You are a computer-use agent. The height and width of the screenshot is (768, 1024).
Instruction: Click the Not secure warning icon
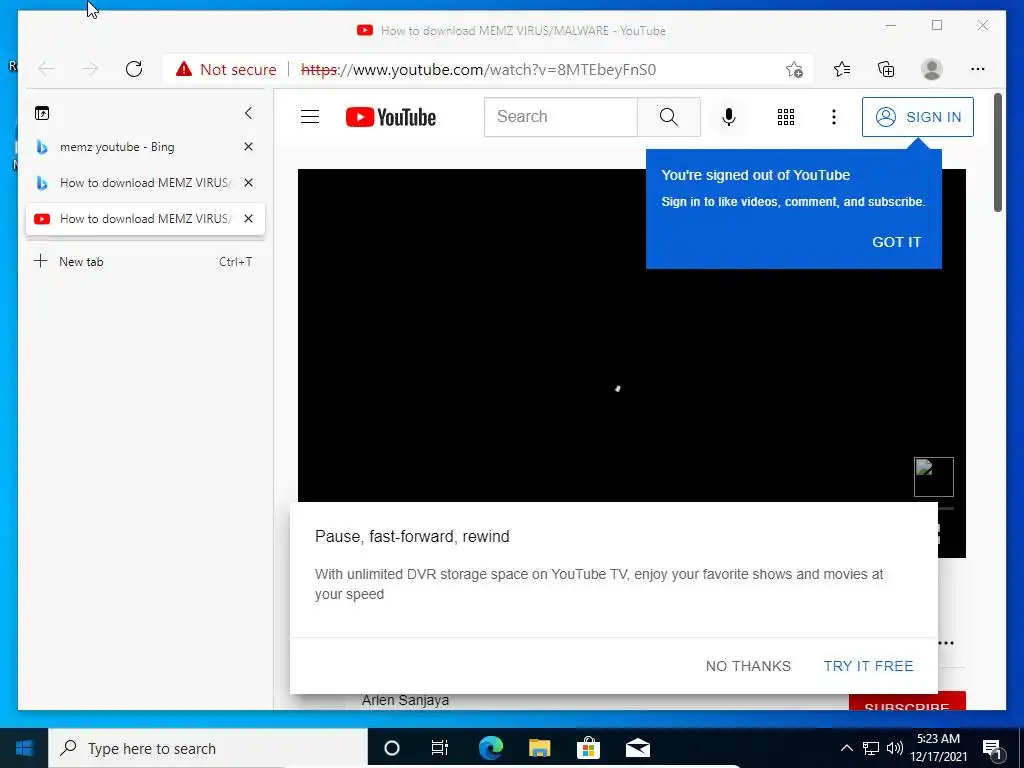coord(184,69)
